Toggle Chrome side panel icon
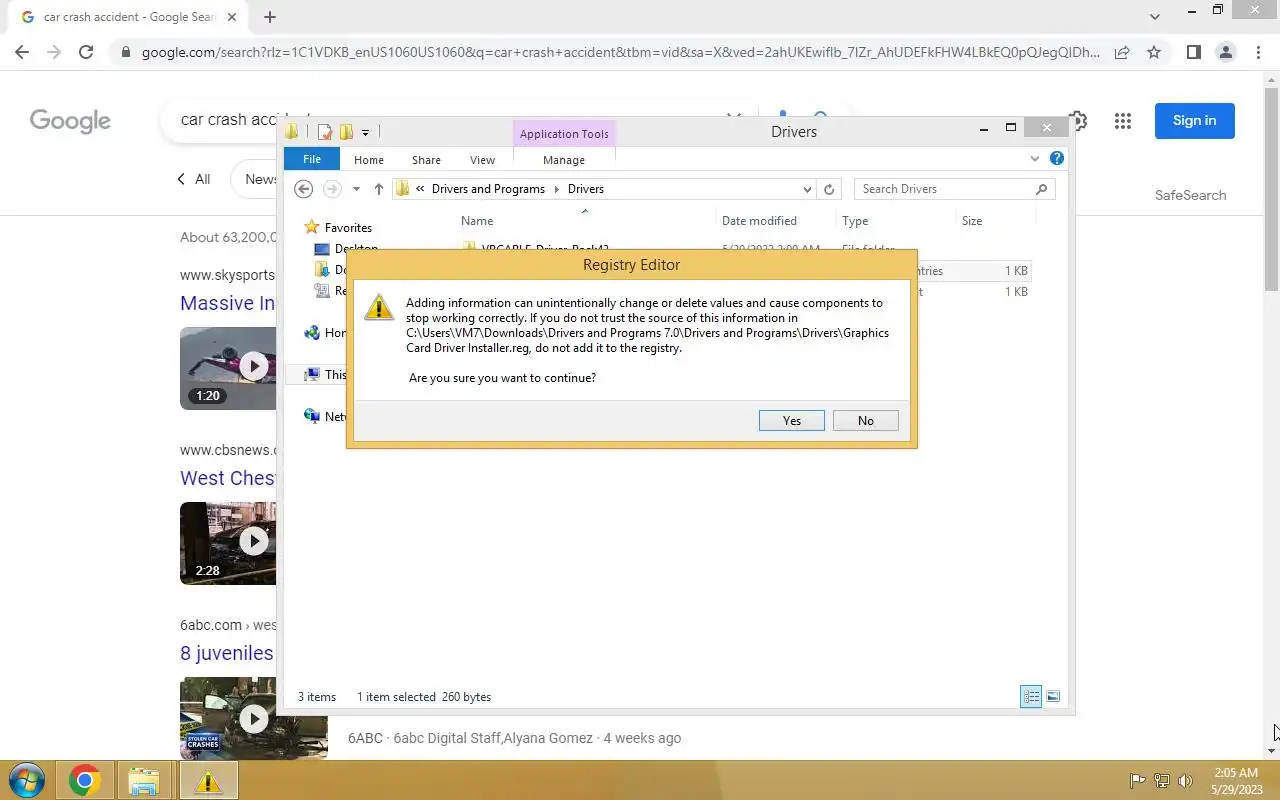 (x=1193, y=52)
